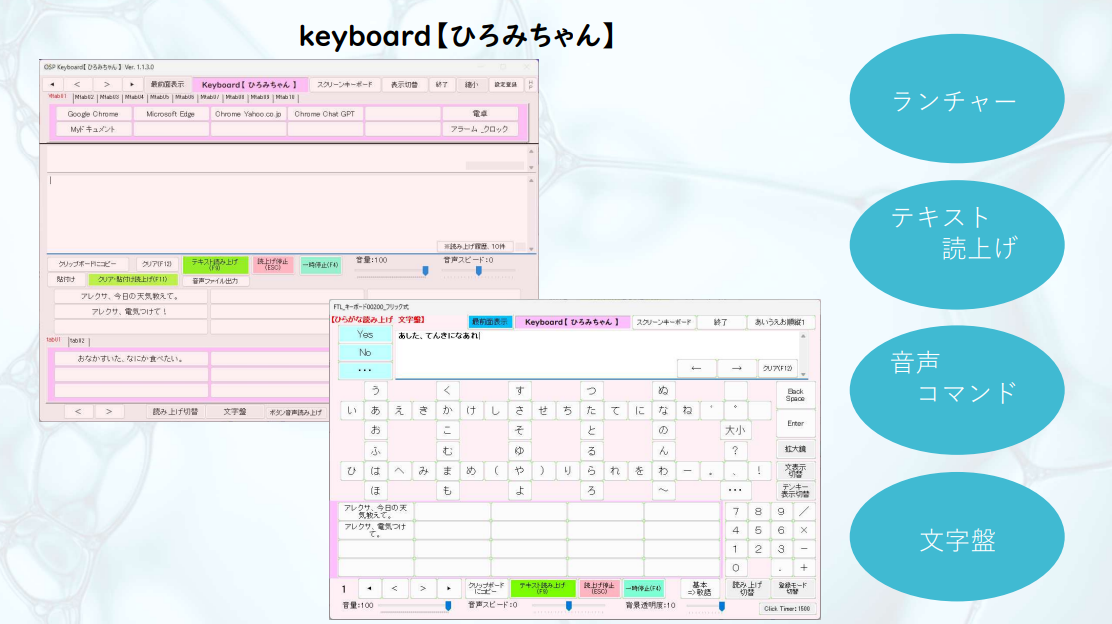Tap the ! key on the 文字盤
Screen dimensions: 1112x624
(759, 470)
